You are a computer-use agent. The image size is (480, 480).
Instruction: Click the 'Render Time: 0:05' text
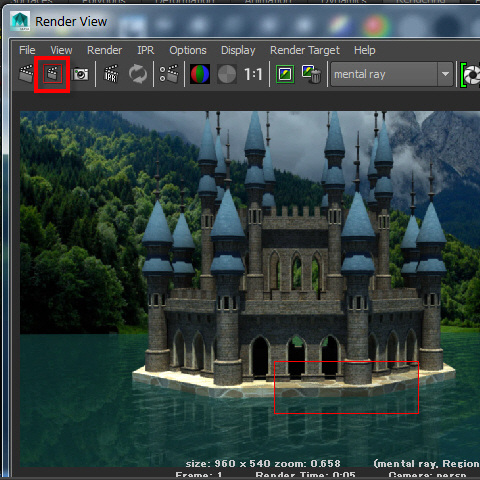click(x=305, y=475)
